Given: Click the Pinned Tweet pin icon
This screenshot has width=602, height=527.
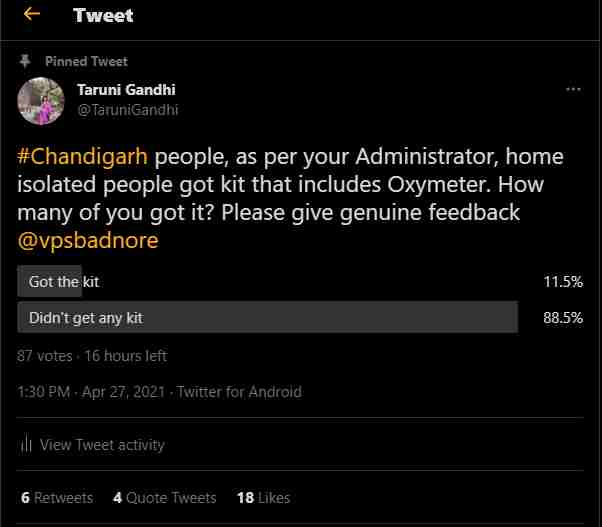Looking at the screenshot, I should click(25, 61).
